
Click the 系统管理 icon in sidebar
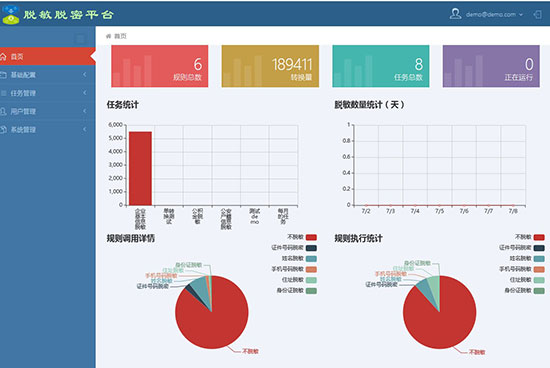pos(3,129)
